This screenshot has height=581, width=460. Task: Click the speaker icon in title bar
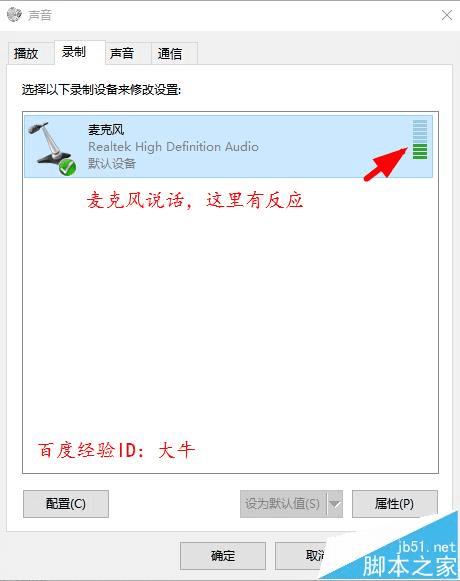pos(14,15)
